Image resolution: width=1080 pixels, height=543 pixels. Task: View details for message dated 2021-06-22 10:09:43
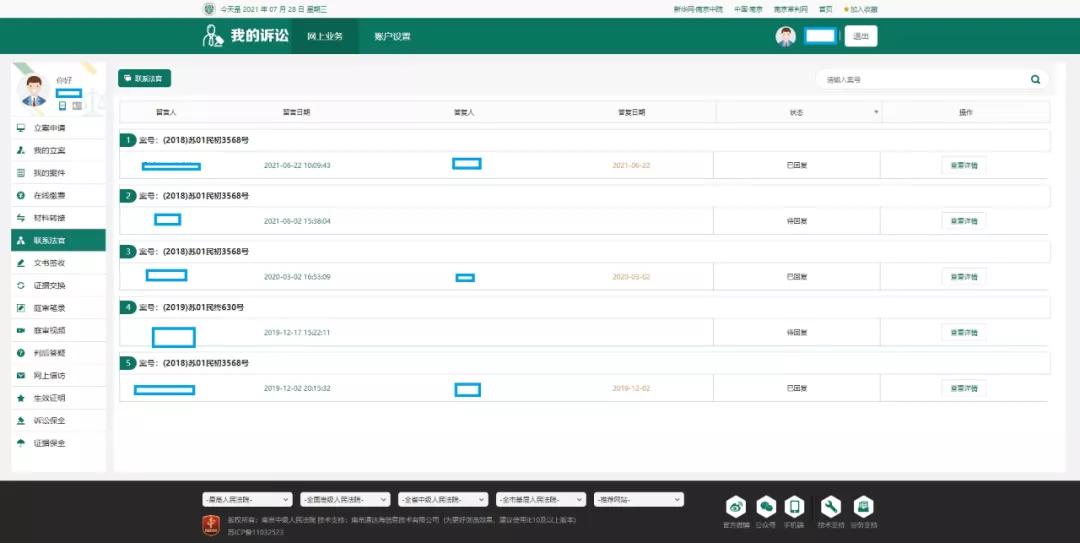[x=964, y=165]
